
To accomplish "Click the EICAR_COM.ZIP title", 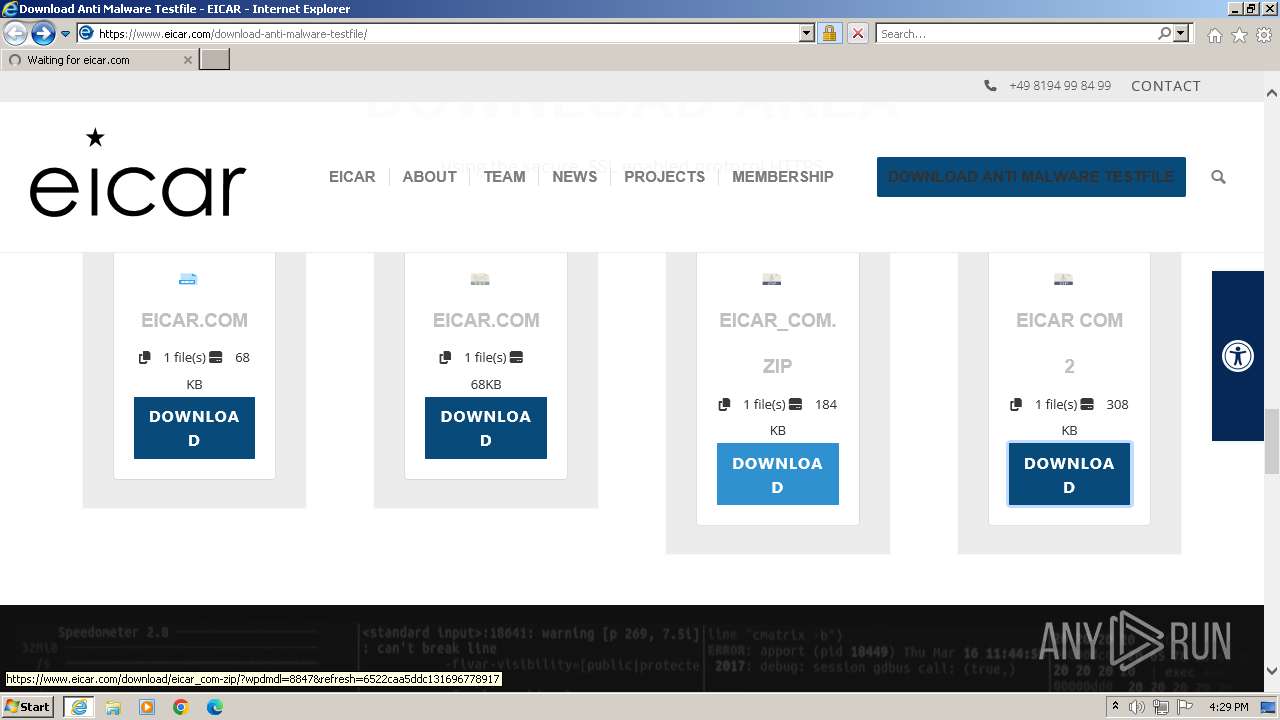I will [777, 343].
